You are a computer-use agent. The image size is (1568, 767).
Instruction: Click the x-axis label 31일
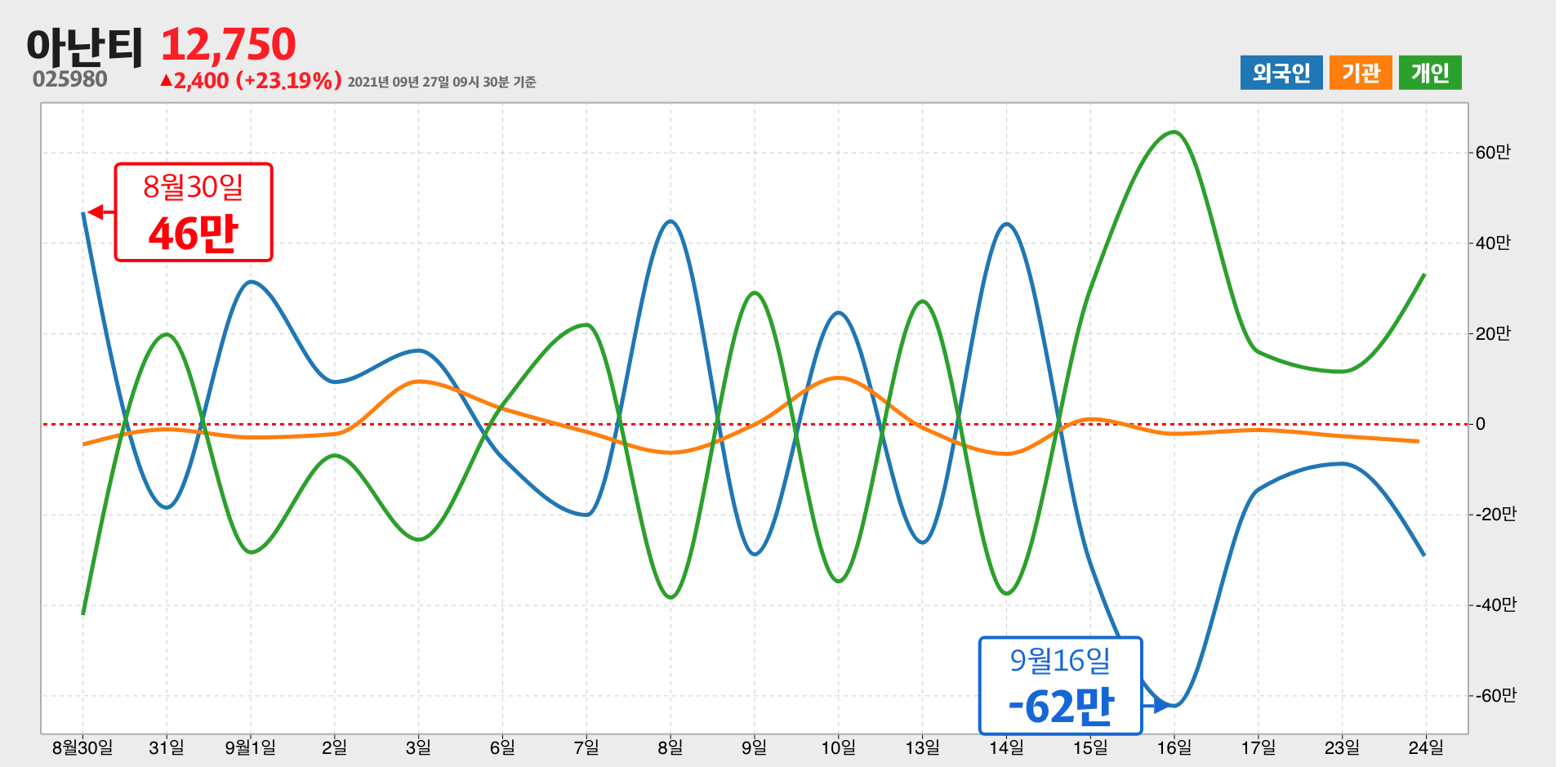pos(167,747)
